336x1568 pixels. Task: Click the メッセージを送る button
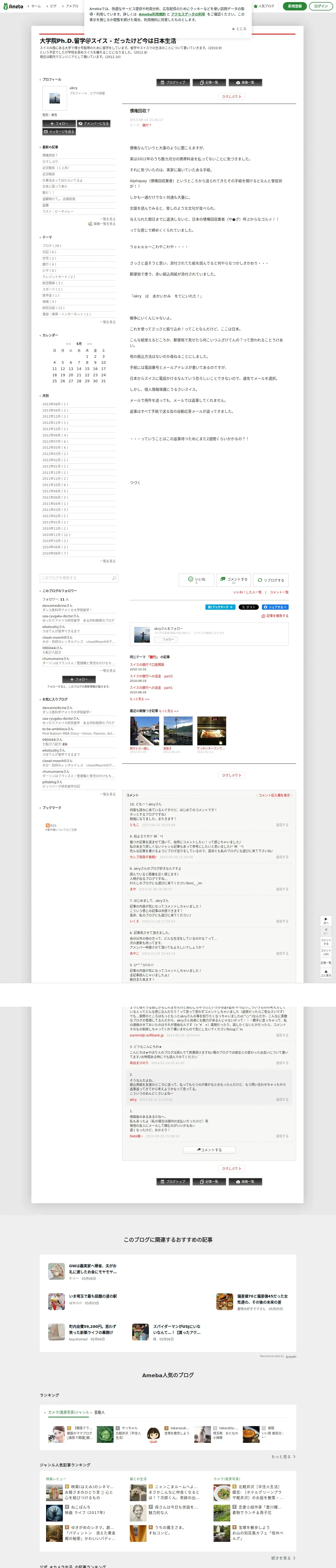click(x=59, y=131)
